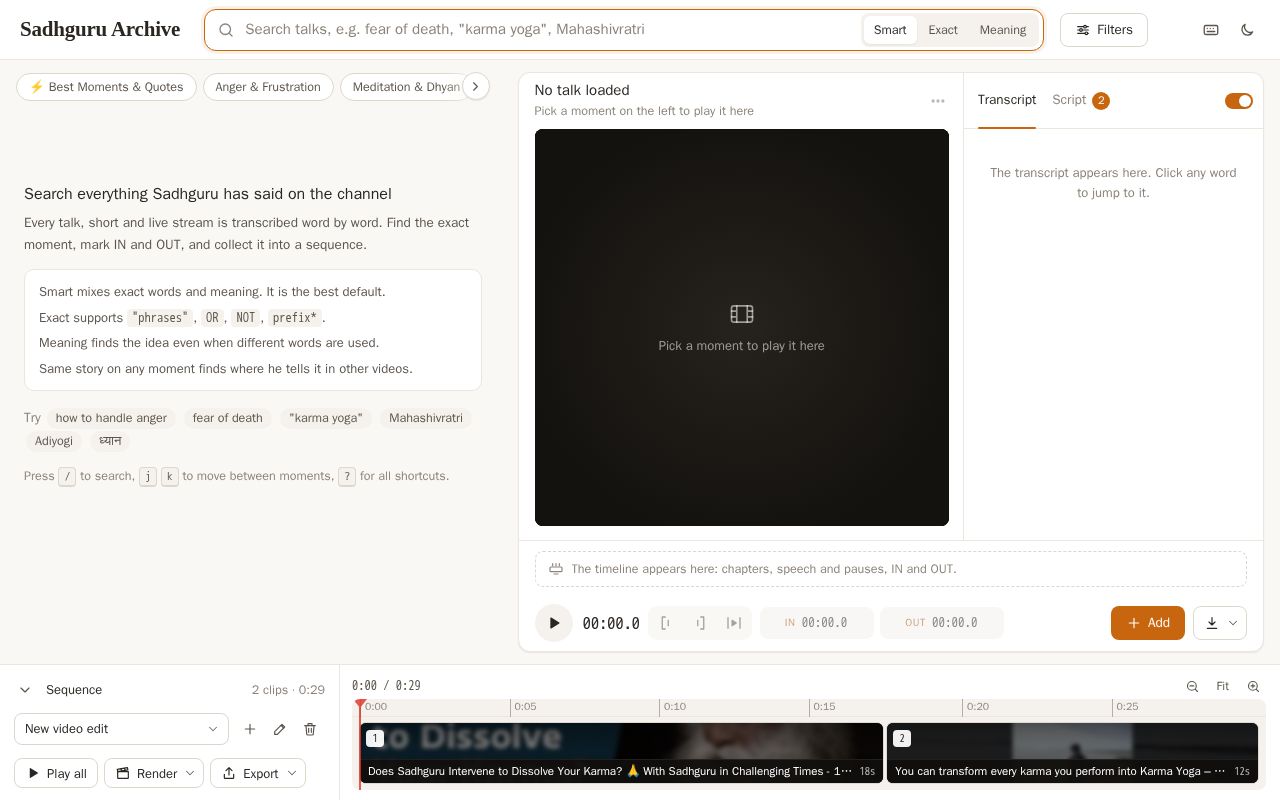Viewport: 1280px width, 800px height.
Task: Select clip 1 'Does Sadhguru Intervene' thumbnail
Action: click(x=622, y=753)
